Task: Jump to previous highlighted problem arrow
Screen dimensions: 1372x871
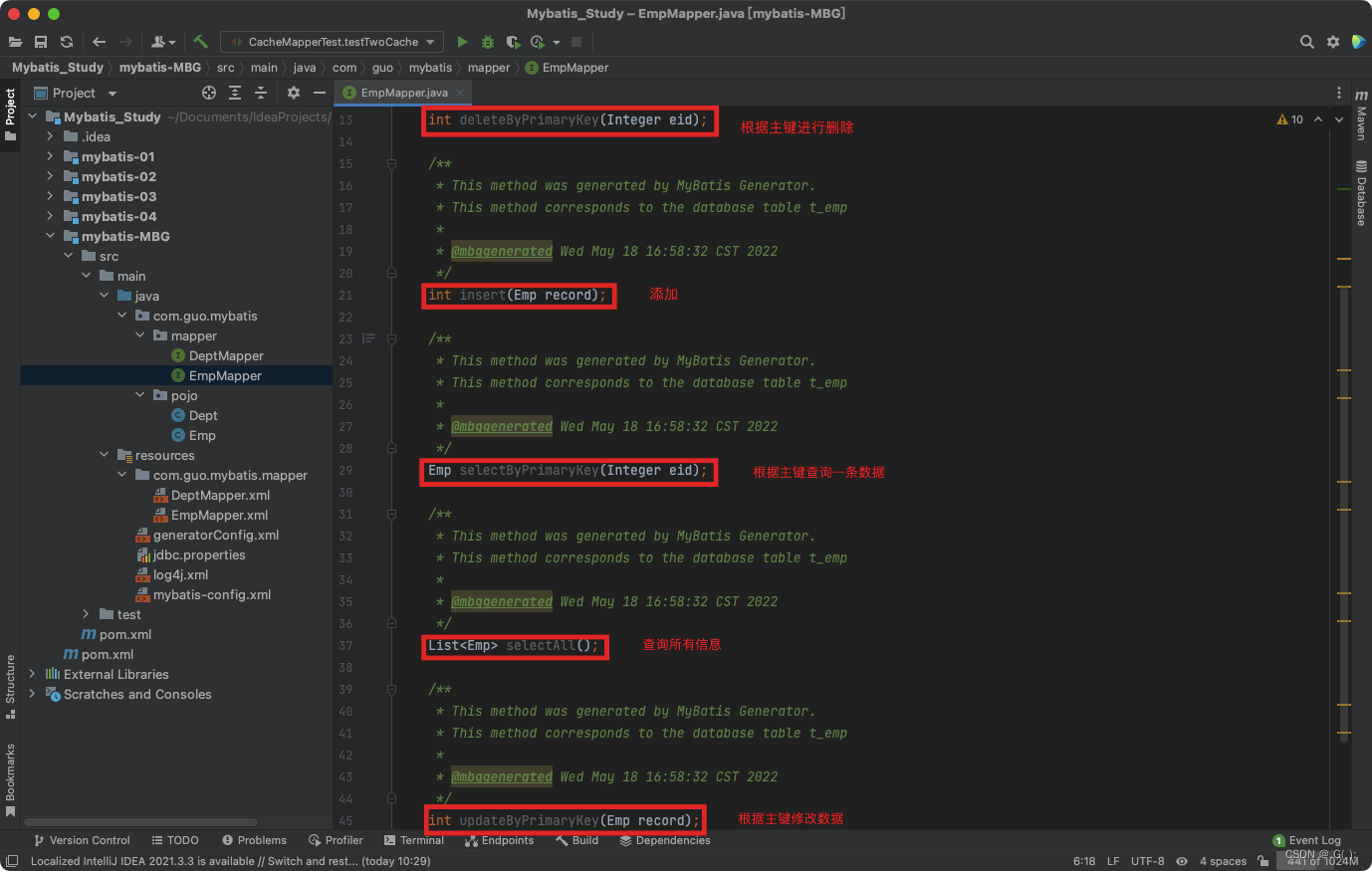Action: coord(1318,119)
